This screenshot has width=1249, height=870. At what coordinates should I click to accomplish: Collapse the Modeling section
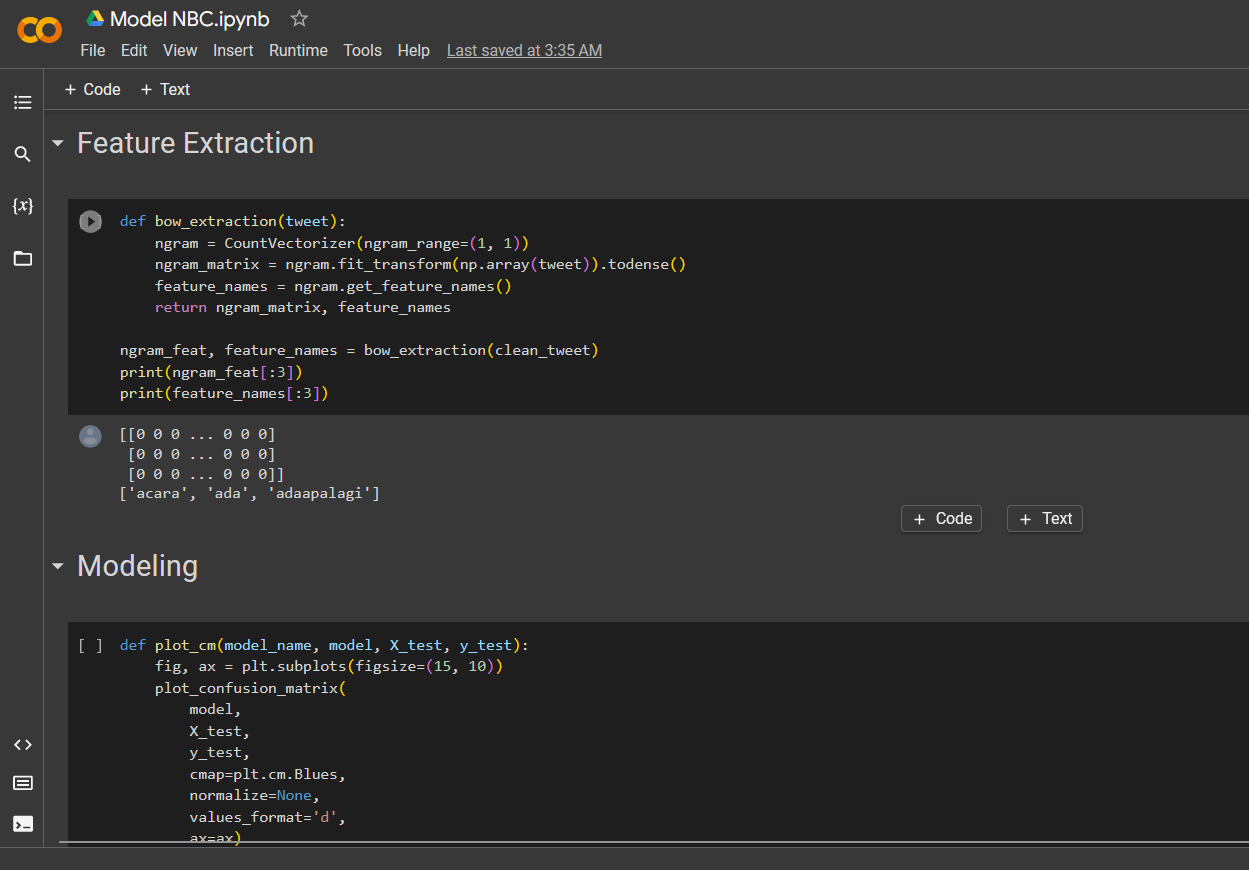click(58, 567)
